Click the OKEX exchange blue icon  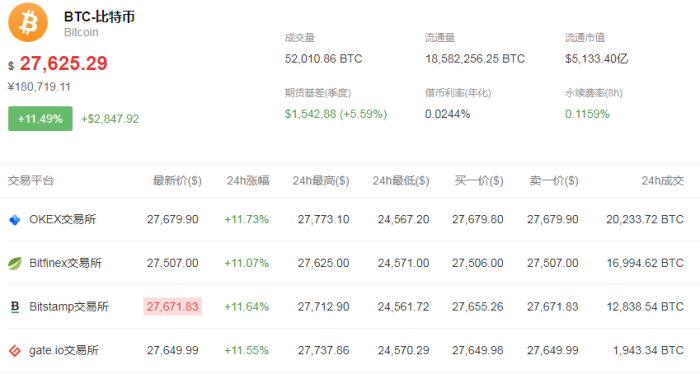click(15, 220)
